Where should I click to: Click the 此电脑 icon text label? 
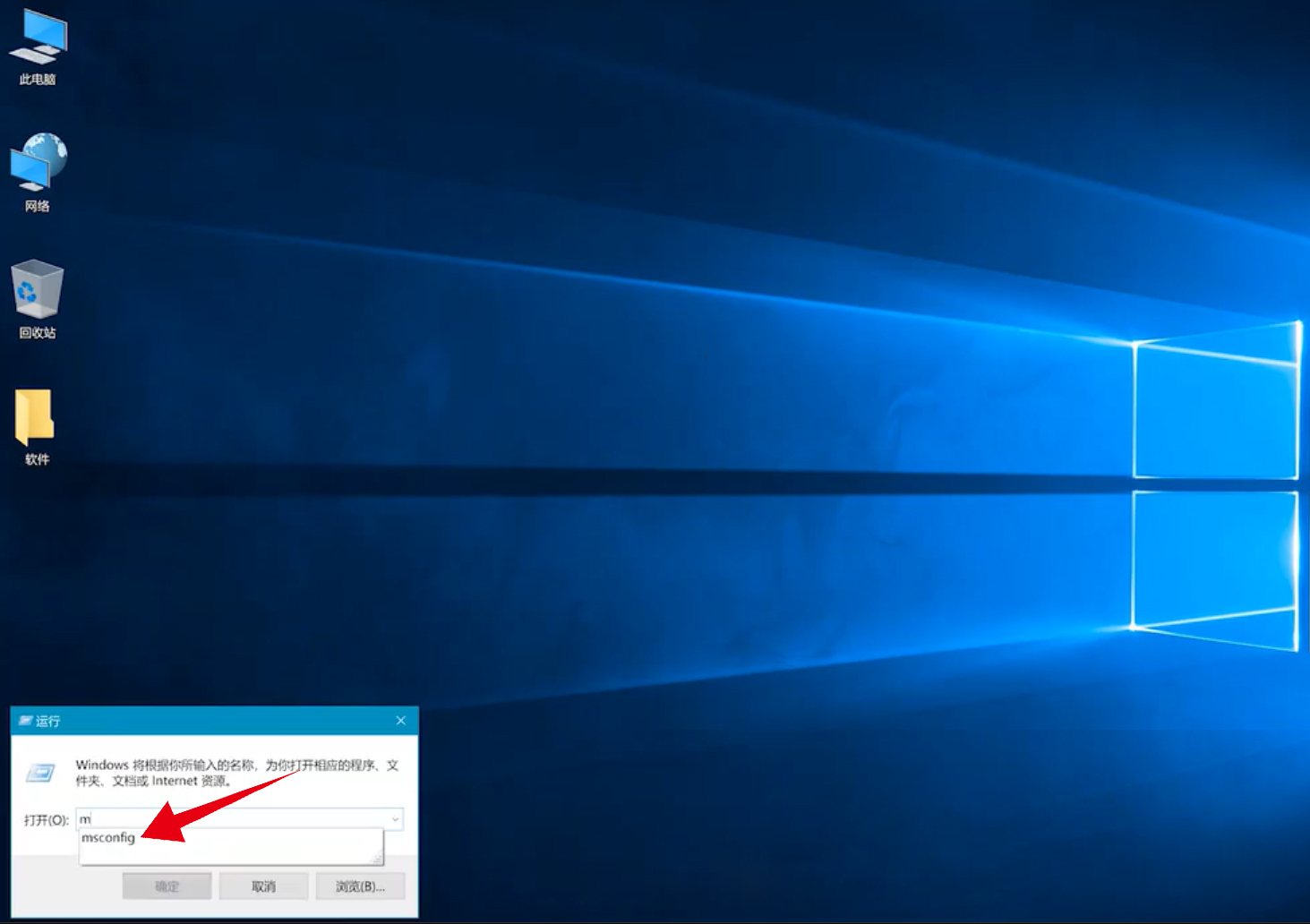(38, 80)
